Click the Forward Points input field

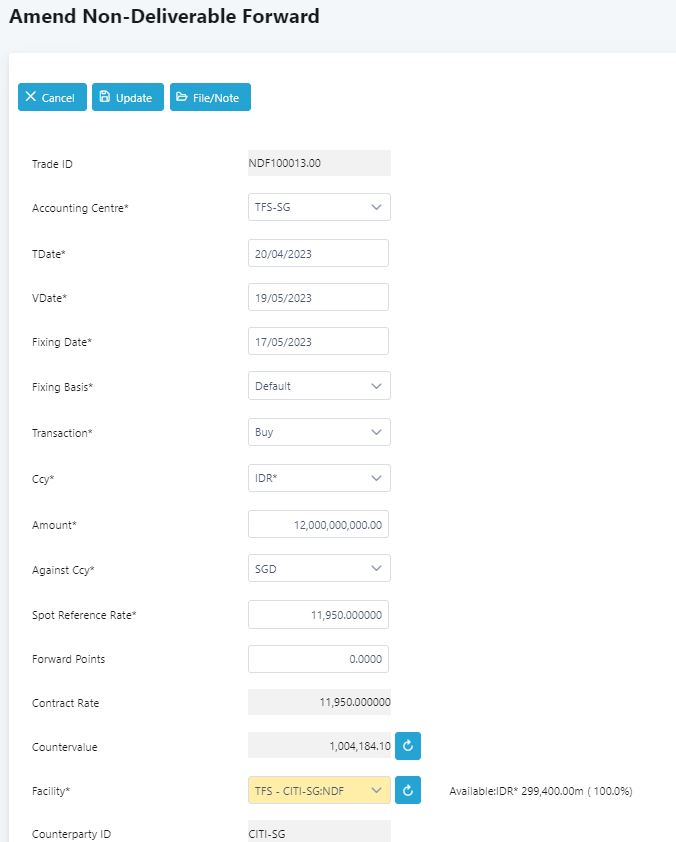[318, 659]
